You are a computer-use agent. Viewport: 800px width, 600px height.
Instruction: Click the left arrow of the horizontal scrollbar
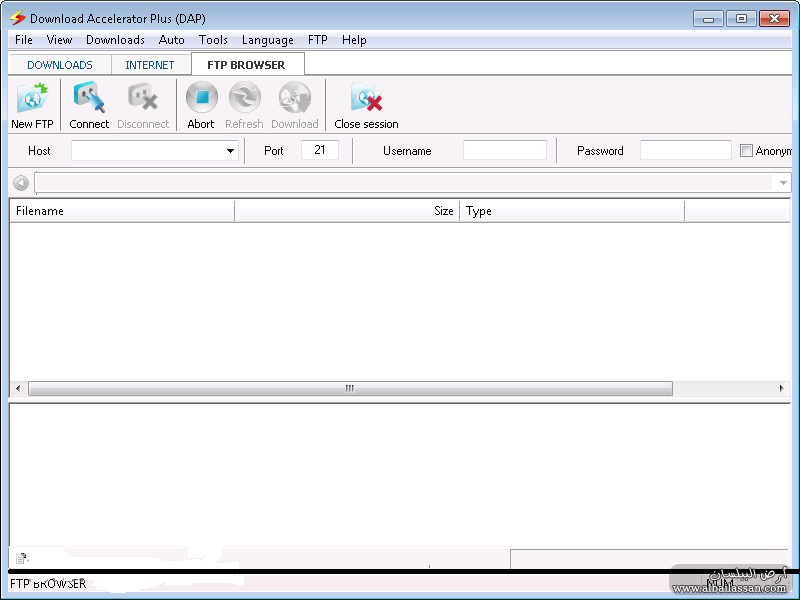(18, 388)
